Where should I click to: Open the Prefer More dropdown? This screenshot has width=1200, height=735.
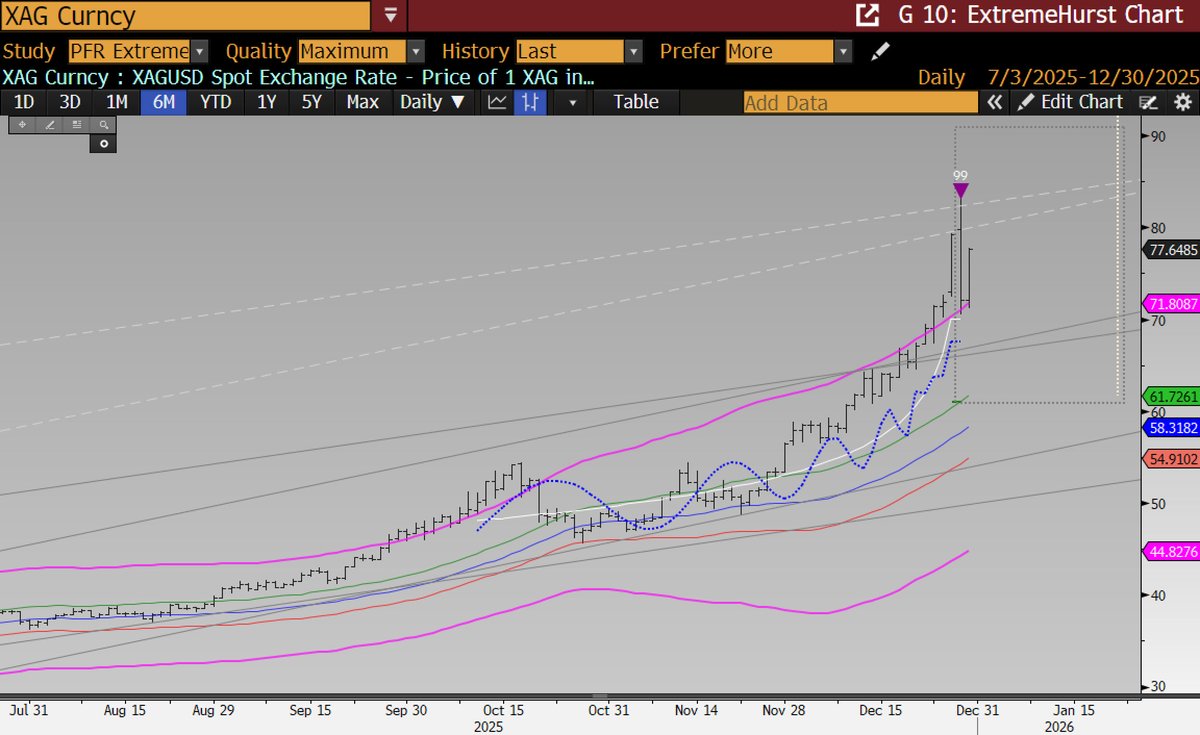coord(843,50)
